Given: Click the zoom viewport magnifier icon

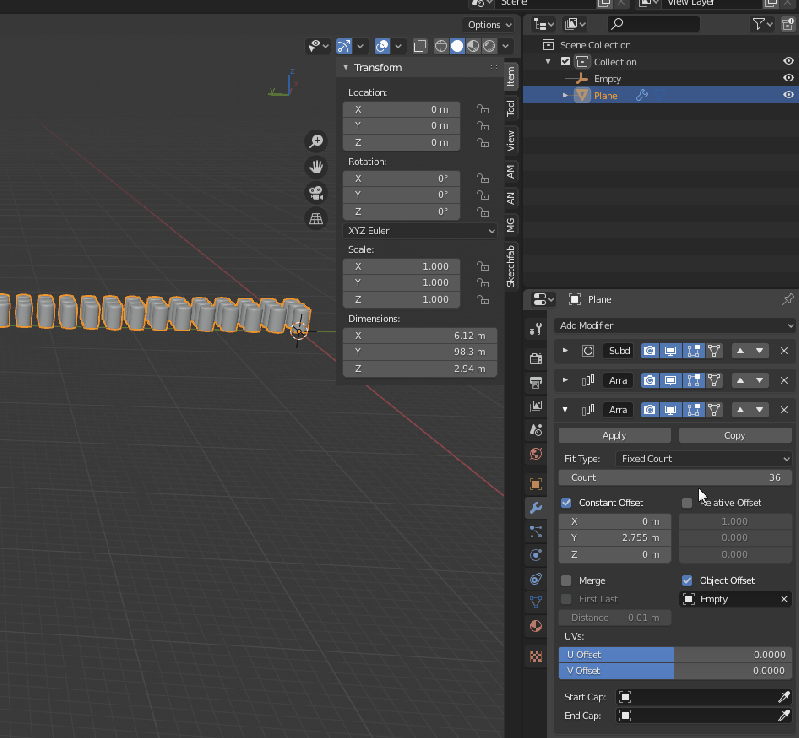Looking at the screenshot, I should 316,141.
